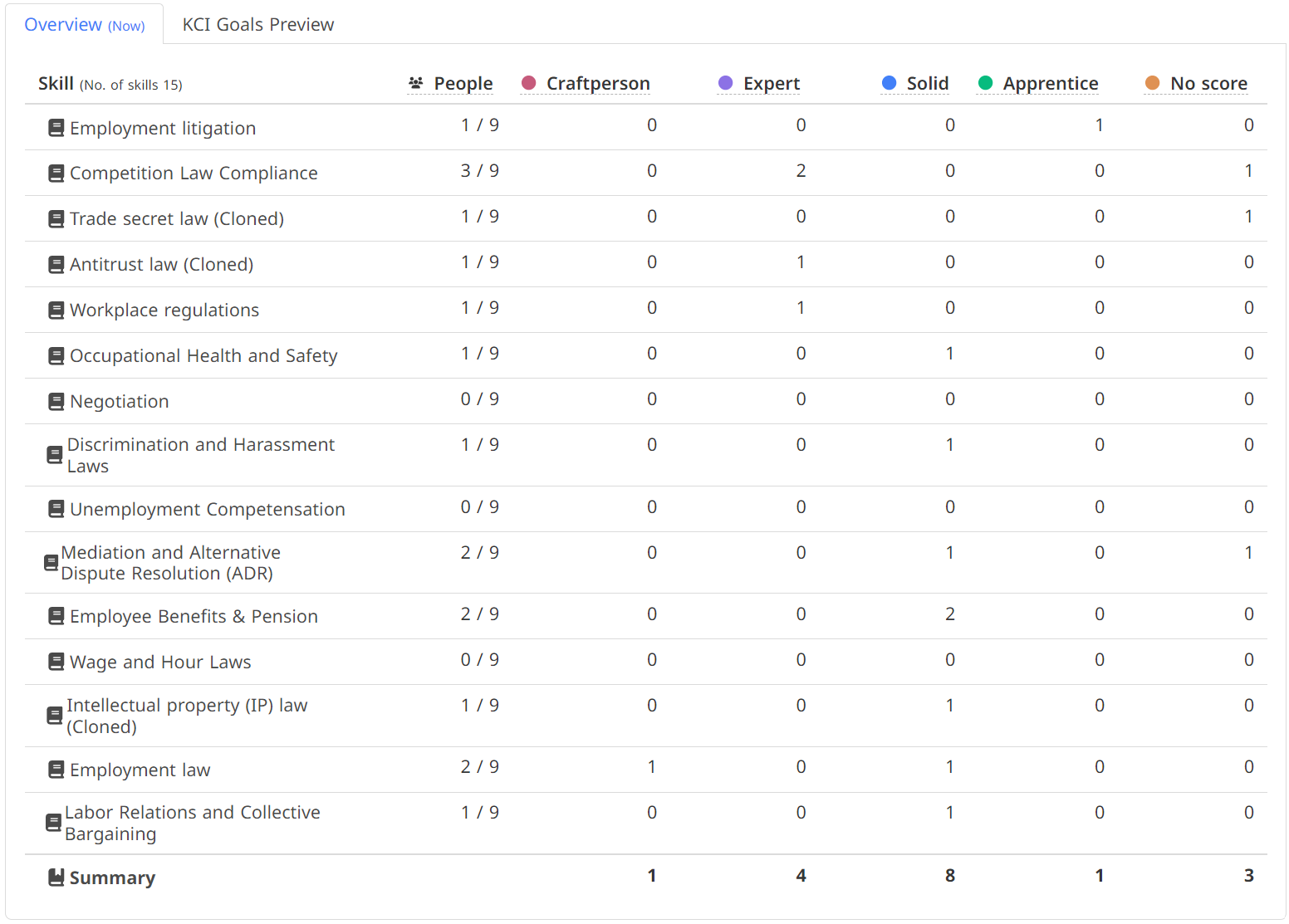Click 3 / 9 people for Competition Law Compliance
The height and width of the screenshot is (924, 1289).
pos(480,170)
